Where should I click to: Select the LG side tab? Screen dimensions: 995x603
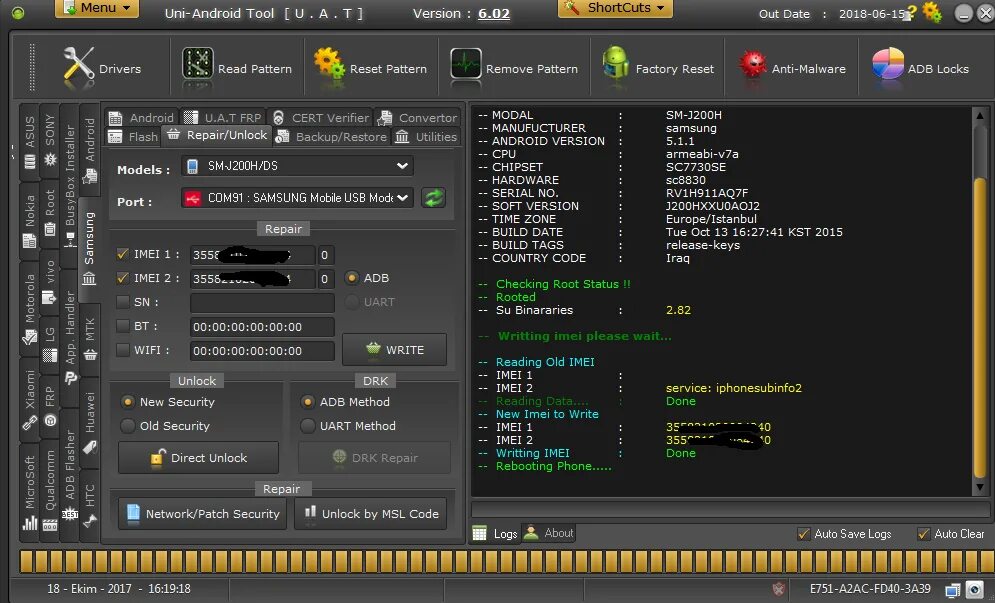pyautogui.click(x=49, y=345)
